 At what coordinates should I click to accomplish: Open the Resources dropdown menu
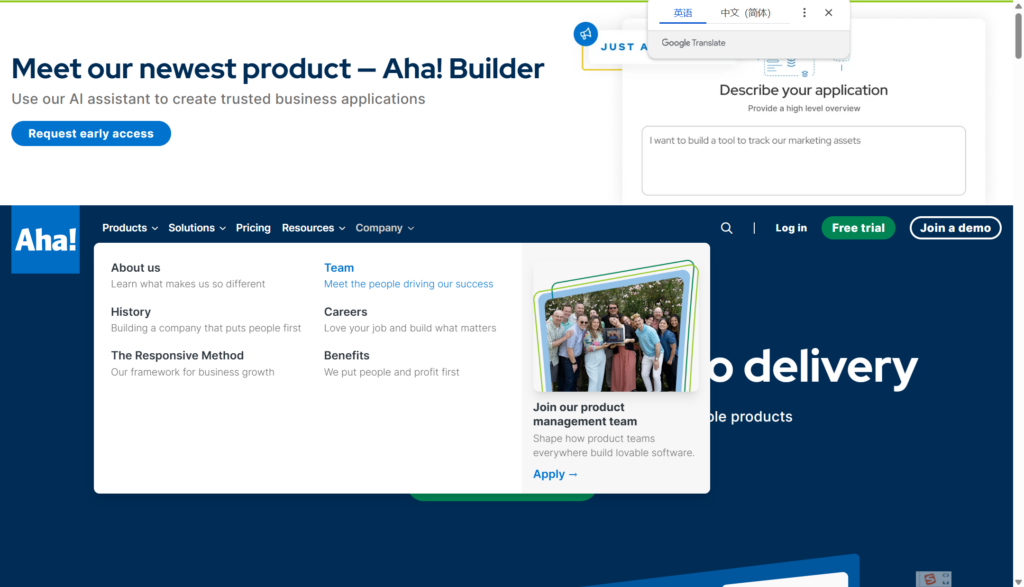[313, 228]
